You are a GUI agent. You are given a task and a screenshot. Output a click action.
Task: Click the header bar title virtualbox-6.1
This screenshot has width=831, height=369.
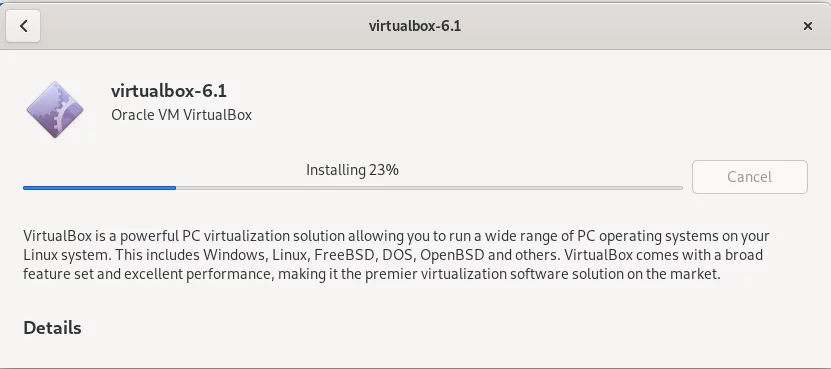[x=415, y=26]
